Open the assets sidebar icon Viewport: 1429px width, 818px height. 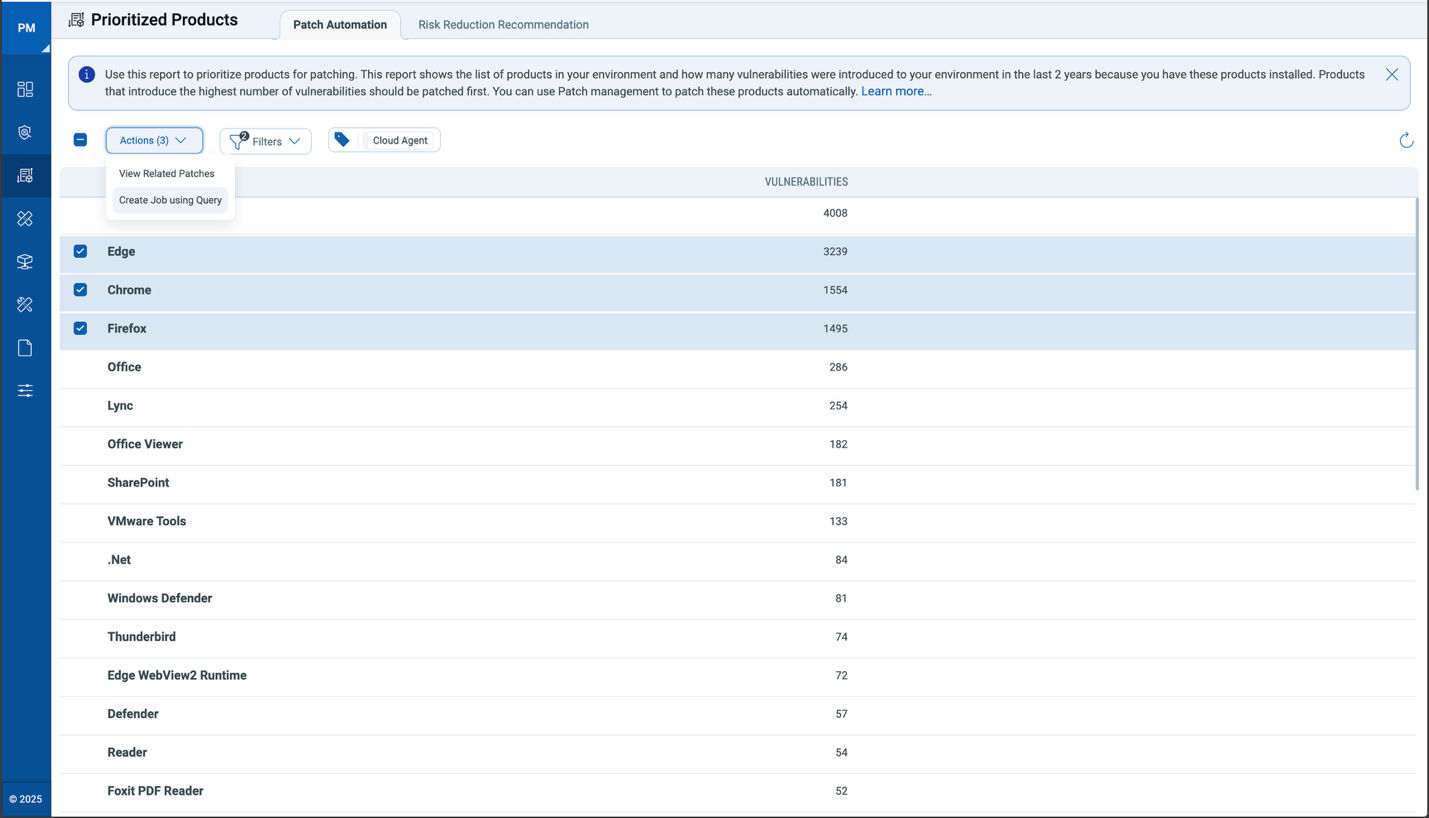pyautogui.click(x=26, y=262)
